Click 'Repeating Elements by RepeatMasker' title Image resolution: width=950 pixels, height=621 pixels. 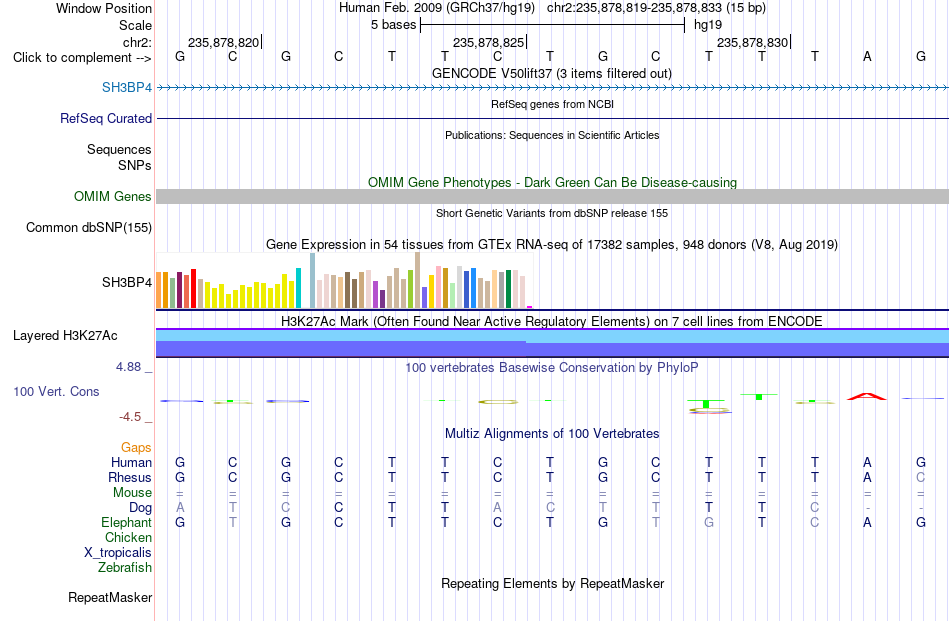[x=552, y=583]
